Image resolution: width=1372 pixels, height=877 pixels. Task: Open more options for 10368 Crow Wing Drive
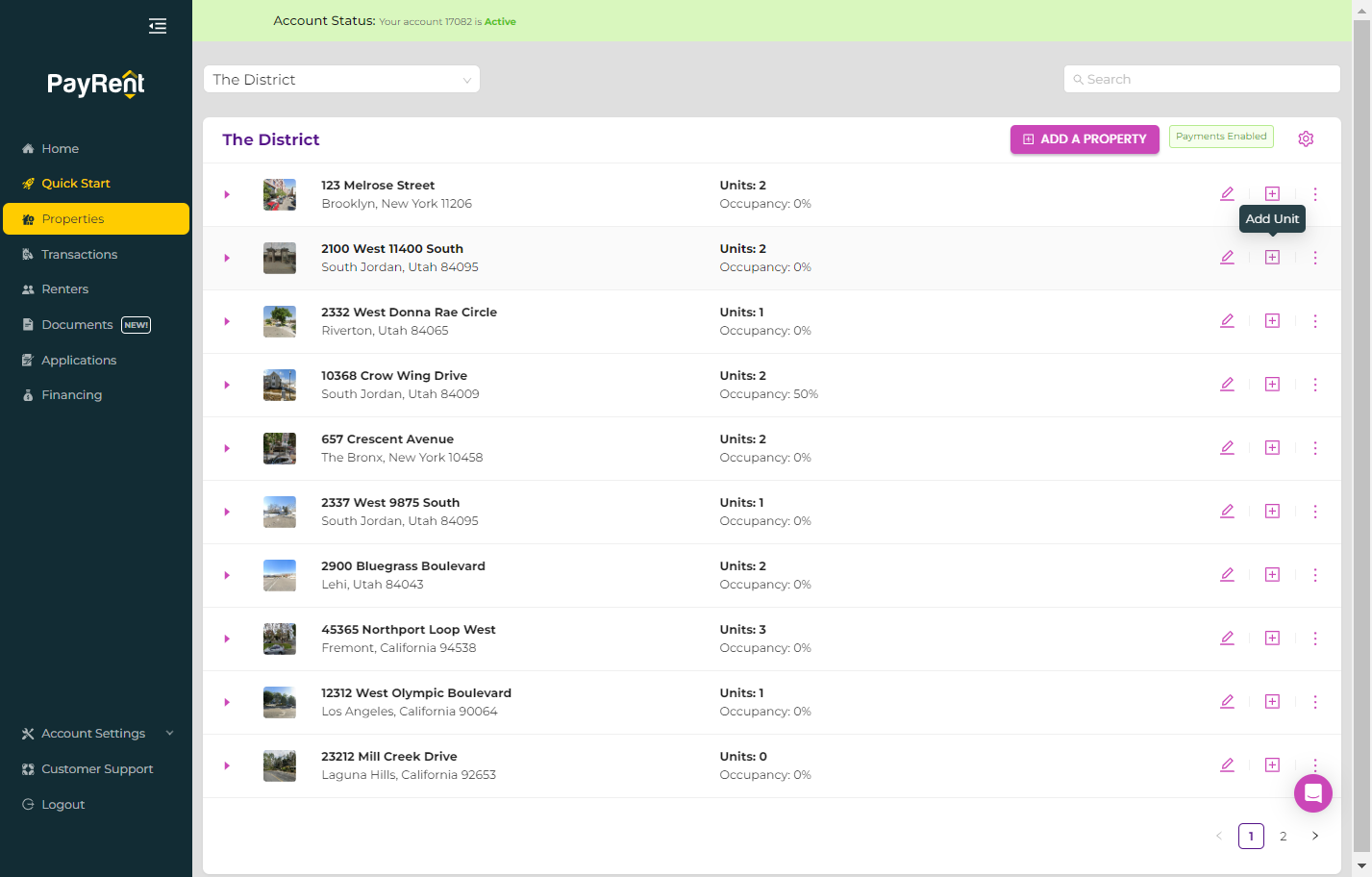pyautogui.click(x=1315, y=385)
